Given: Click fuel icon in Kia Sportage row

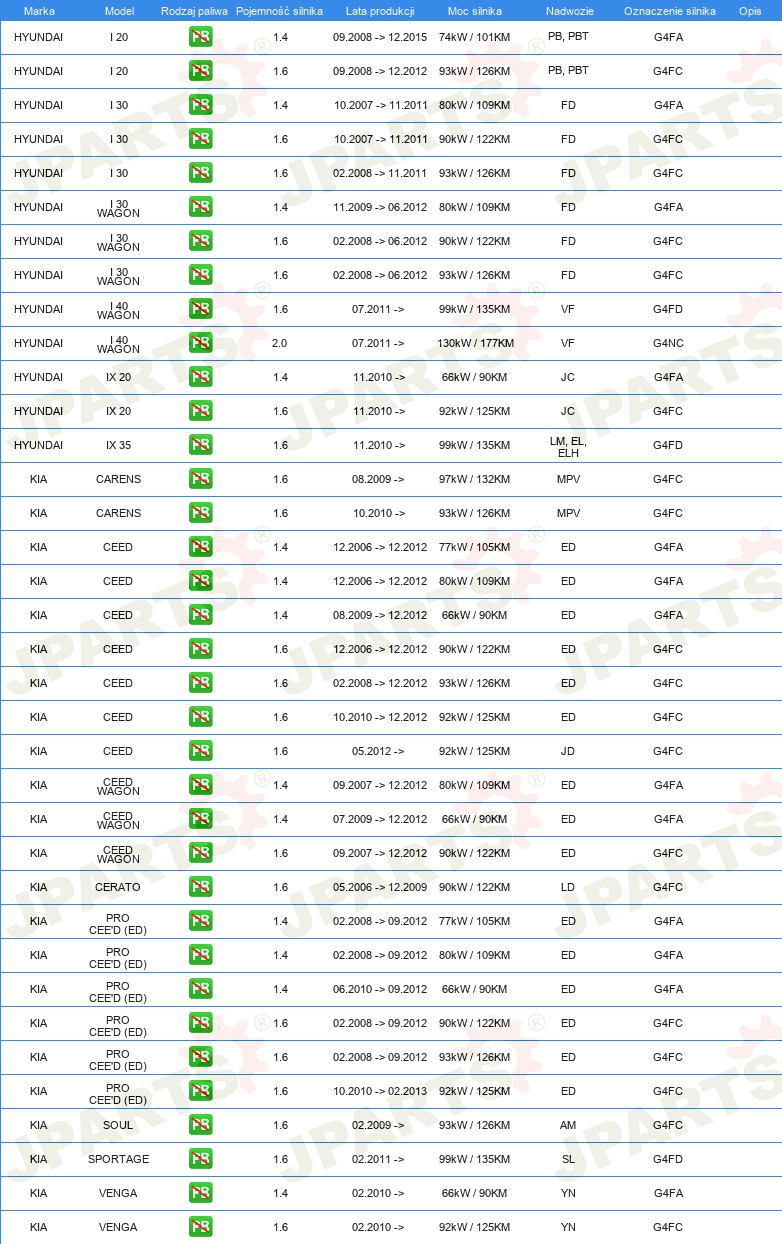Looking at the screenshot, I should coord(200,1159).
